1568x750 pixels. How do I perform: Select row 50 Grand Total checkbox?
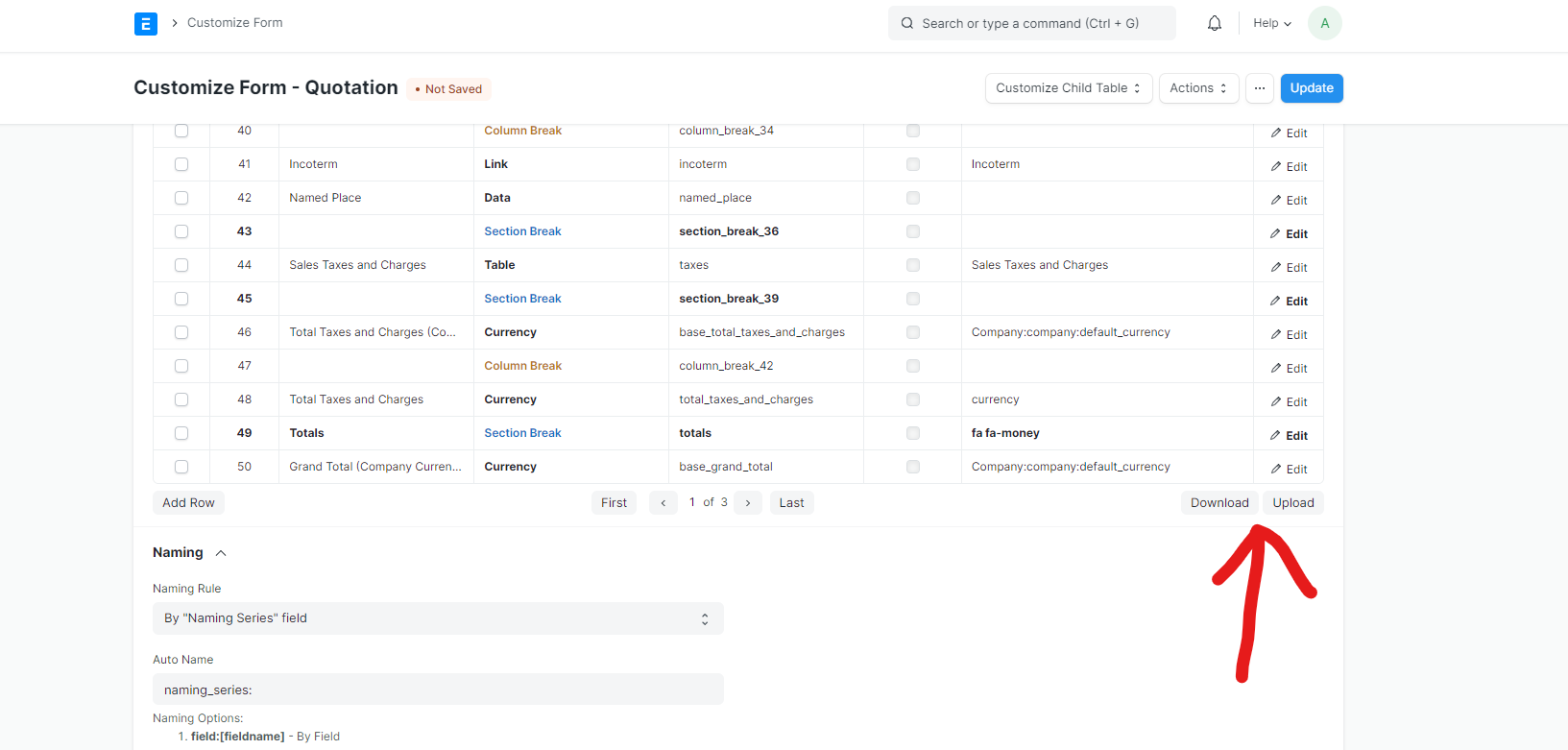point(181,467)
